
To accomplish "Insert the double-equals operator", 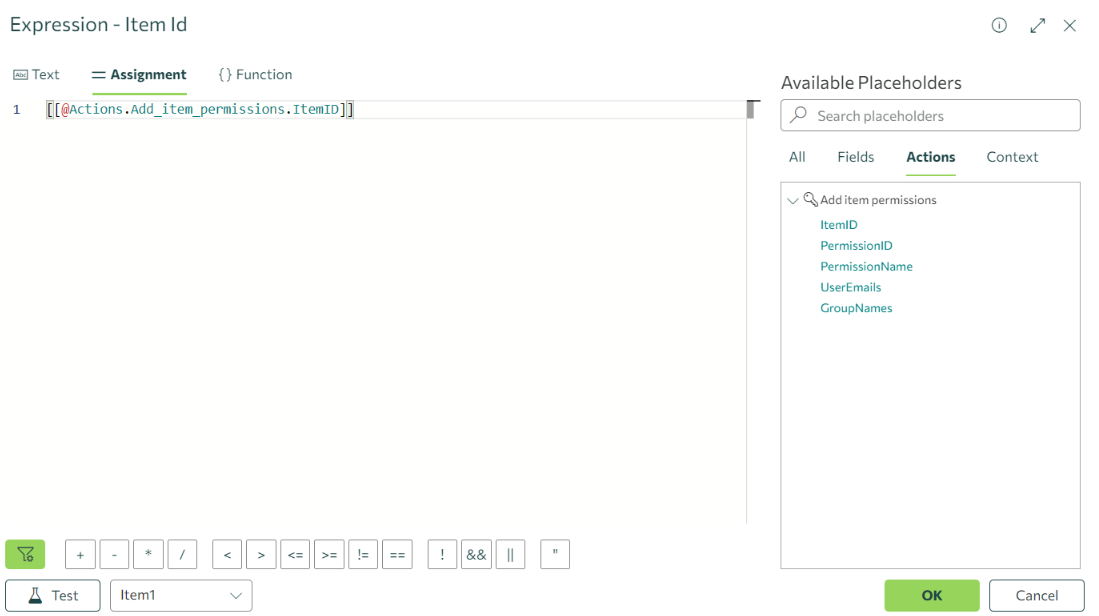I will pos(397,554).
